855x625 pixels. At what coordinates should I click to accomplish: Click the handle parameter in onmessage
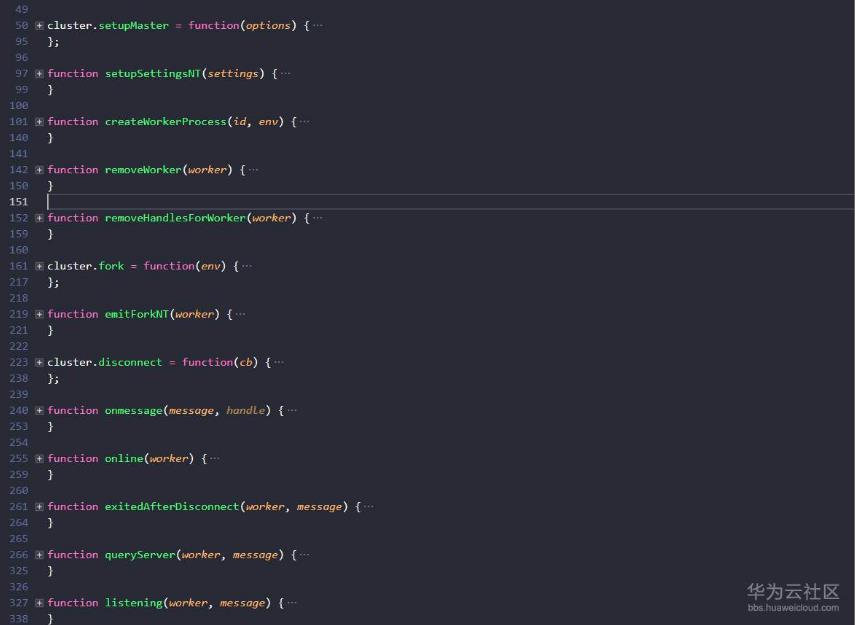pos(246,411)
